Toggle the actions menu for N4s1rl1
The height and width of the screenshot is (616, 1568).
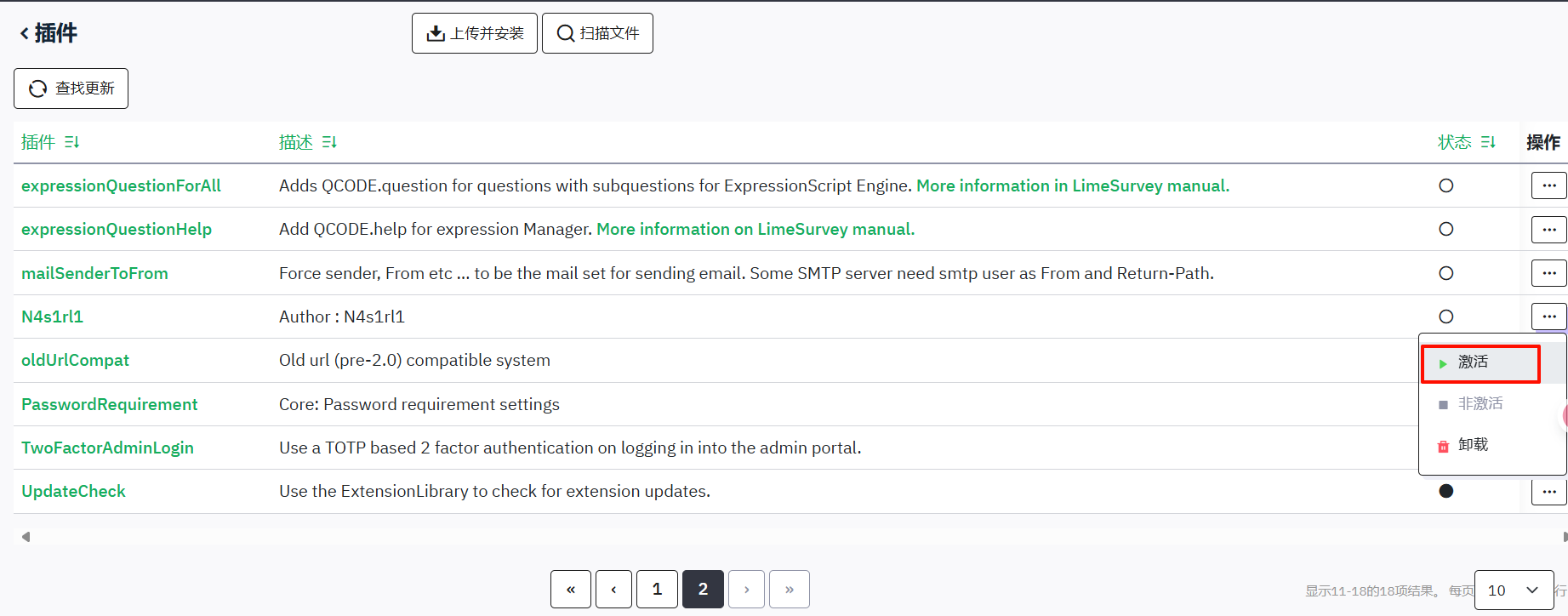point(1548,317)
